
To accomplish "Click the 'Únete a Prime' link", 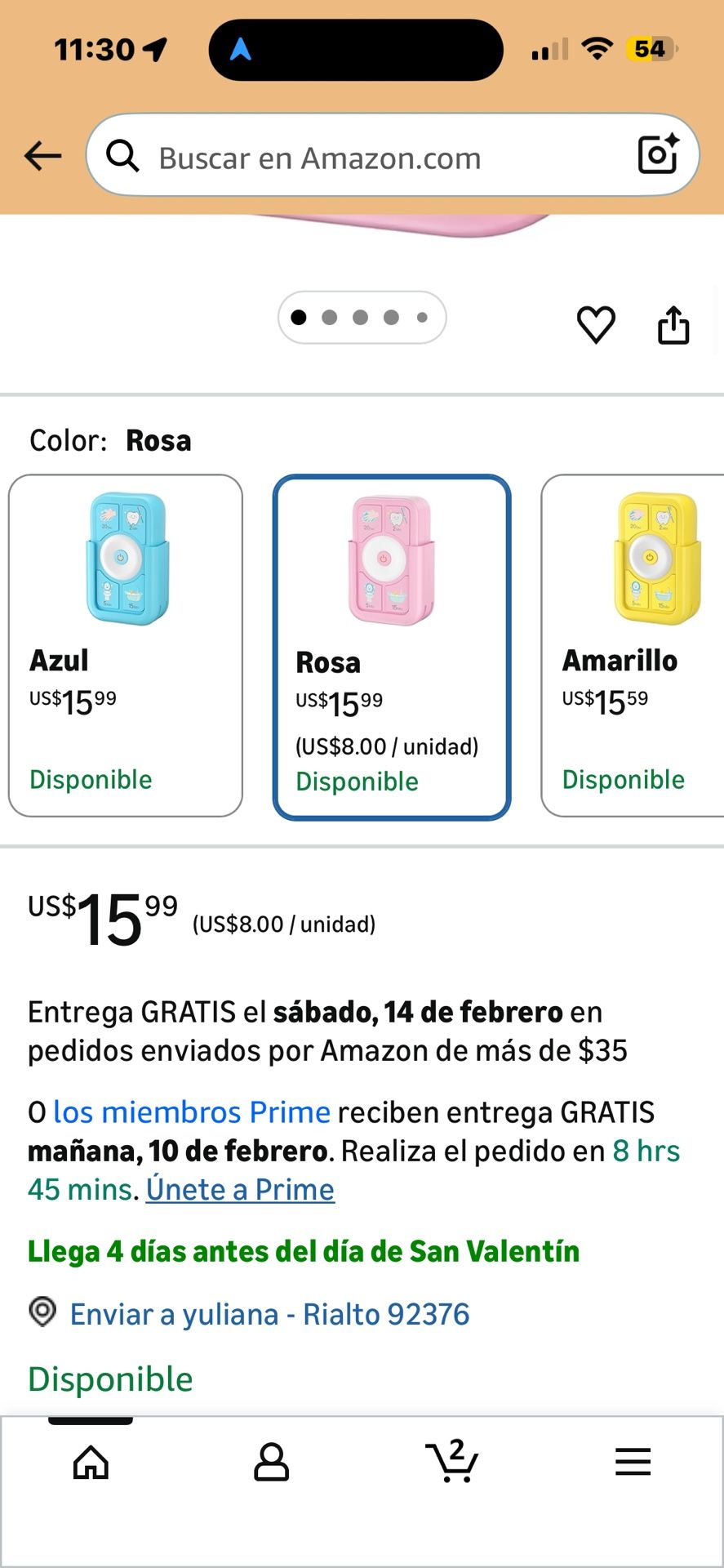I will point(240,1190).
